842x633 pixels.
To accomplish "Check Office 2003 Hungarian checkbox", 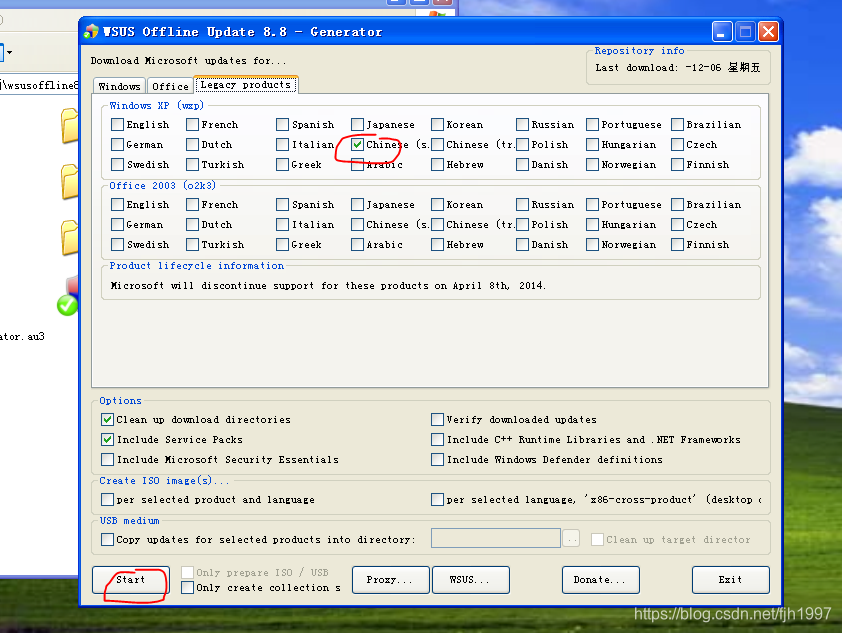I will 593,224.
